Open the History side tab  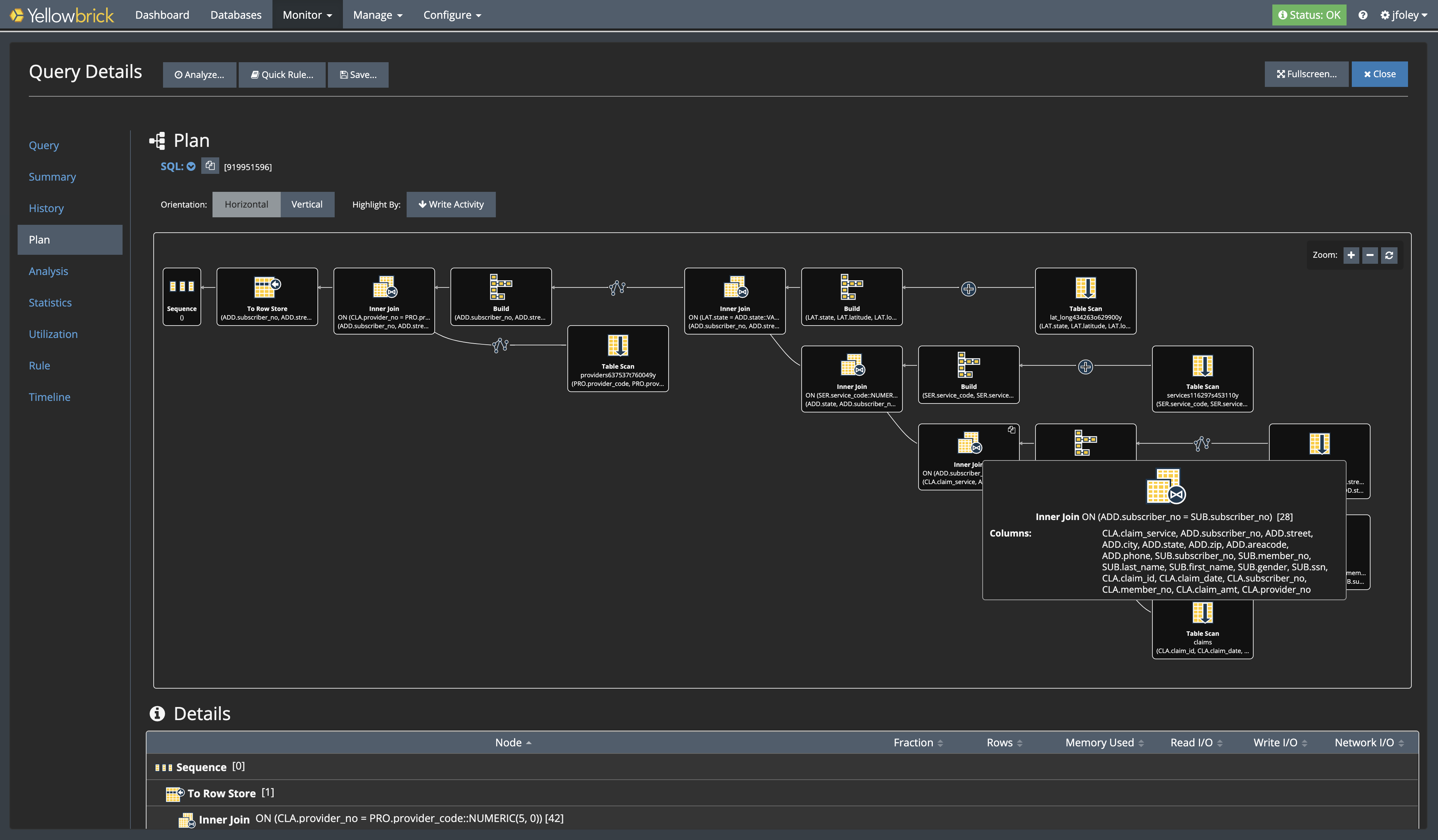46,208
